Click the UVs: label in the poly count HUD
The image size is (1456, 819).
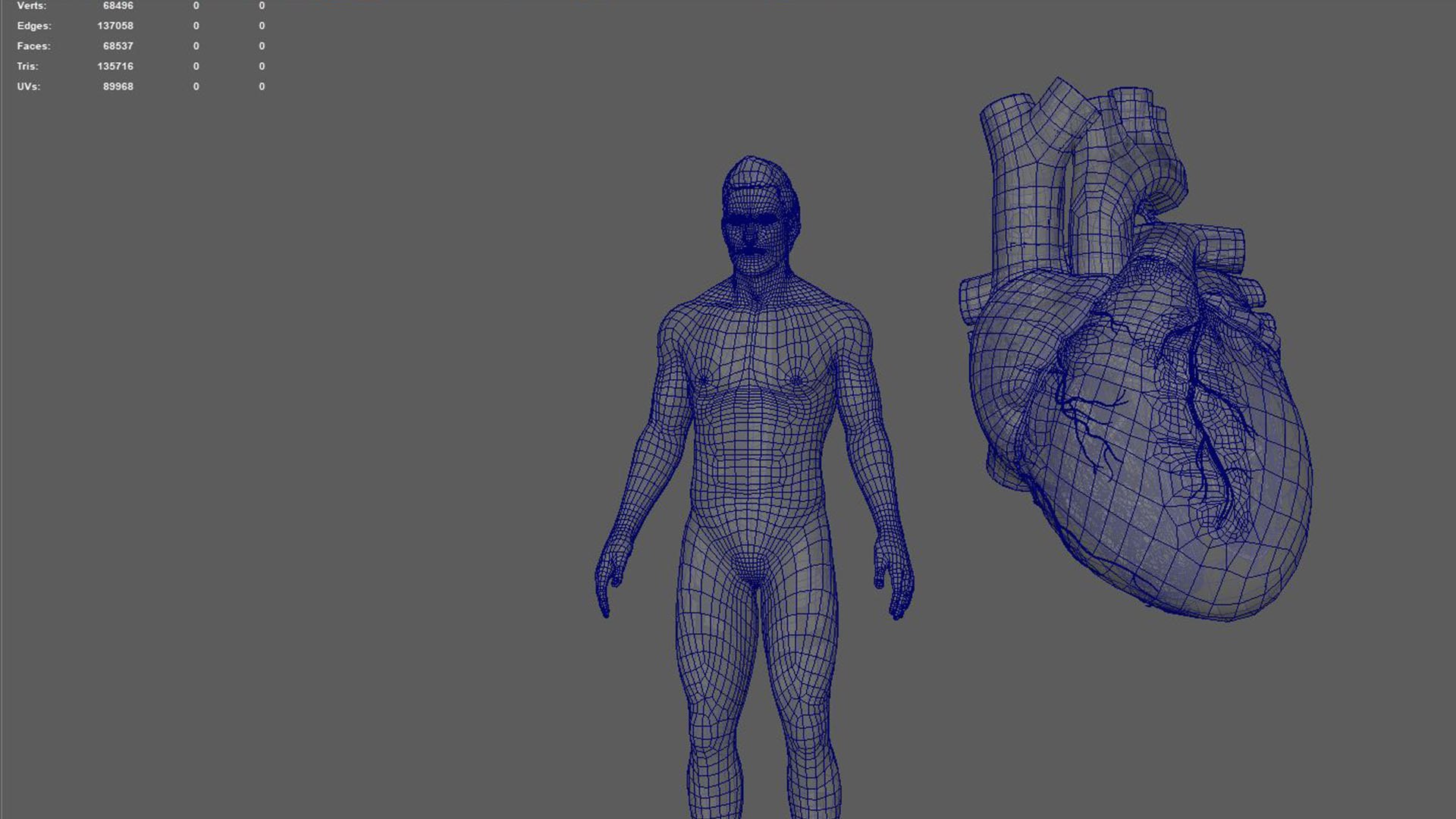coord(29,86)
